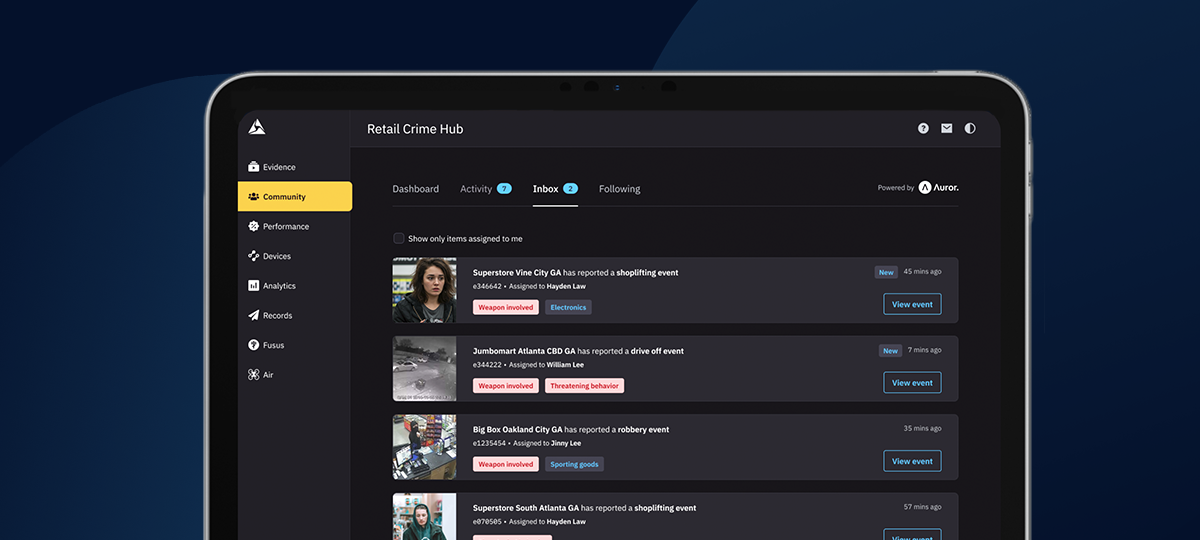Click assignee name 'Jinny Lee'
The width and height of the screenshot is (1200, 540).
pos(565,443)
